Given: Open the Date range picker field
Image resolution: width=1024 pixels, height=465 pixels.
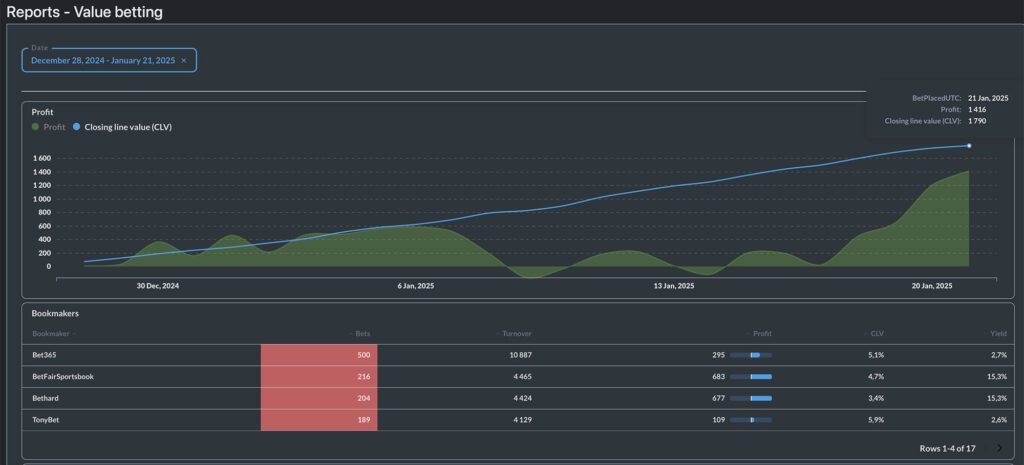Looking at the screenshot, I should [x=102, y=61].
